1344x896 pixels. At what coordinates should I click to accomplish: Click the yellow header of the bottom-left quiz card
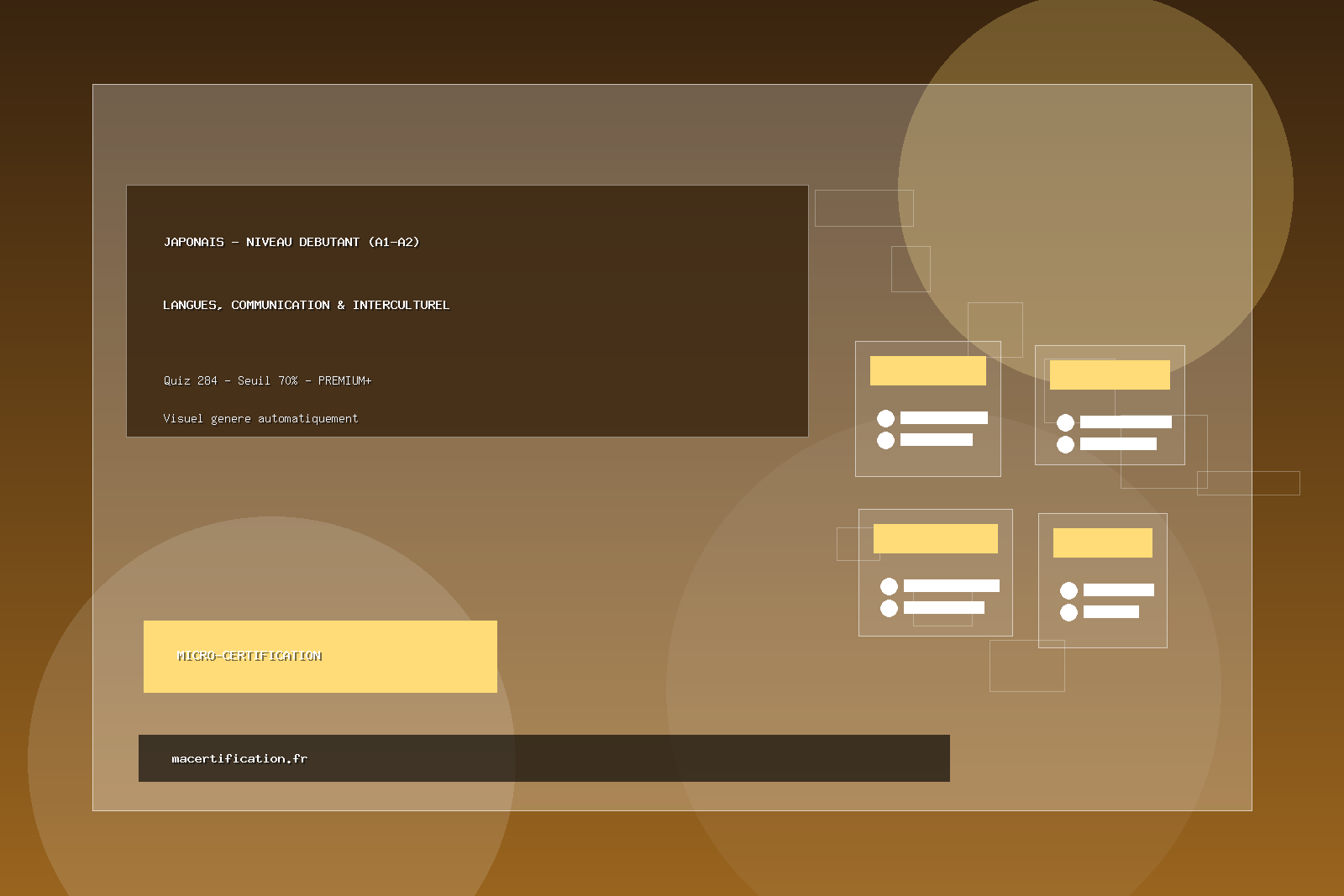(935, 538)
